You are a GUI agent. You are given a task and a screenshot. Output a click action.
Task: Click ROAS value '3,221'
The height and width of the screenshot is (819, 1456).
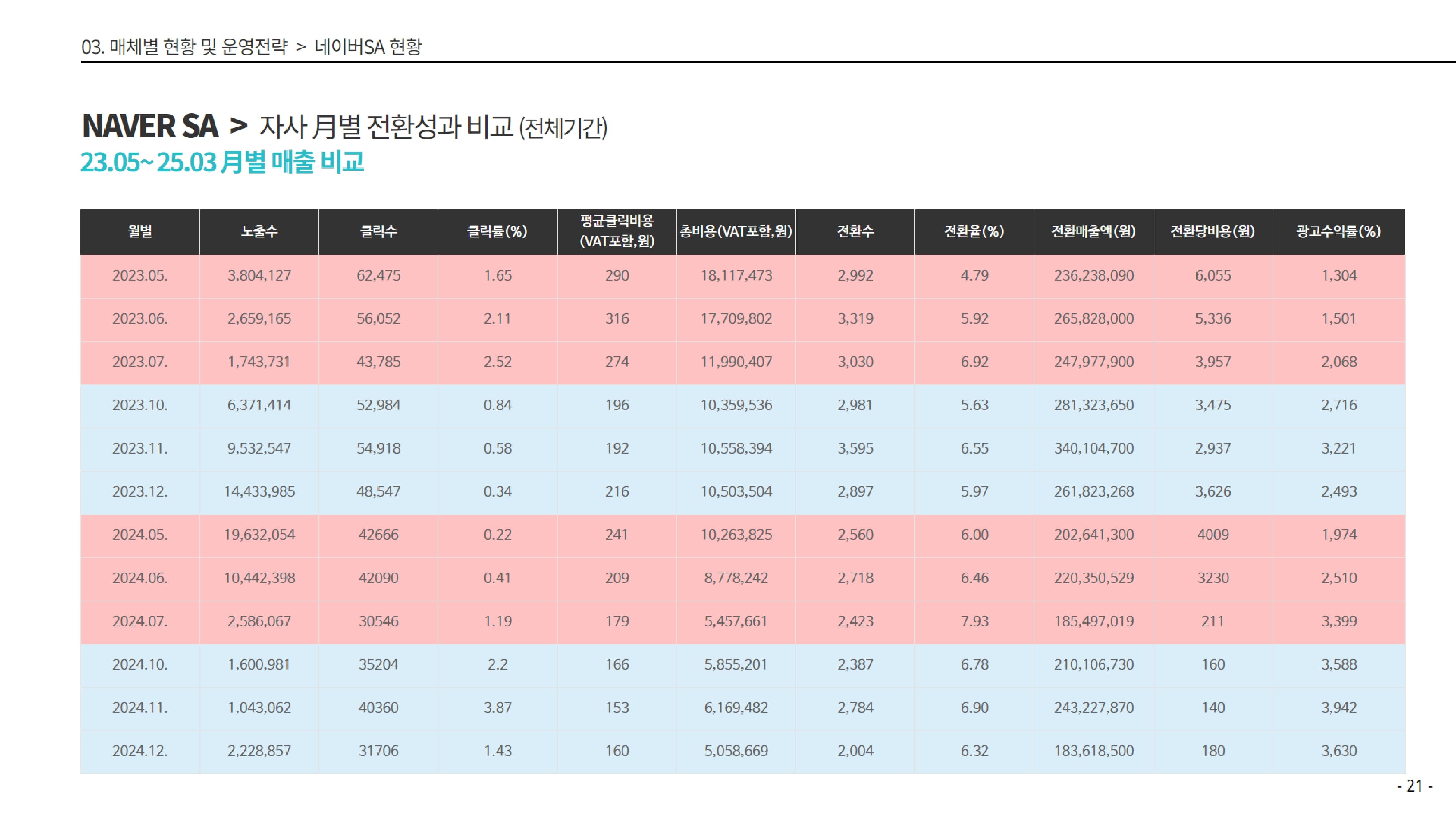pyautogui.click(x=1339, y=449)
